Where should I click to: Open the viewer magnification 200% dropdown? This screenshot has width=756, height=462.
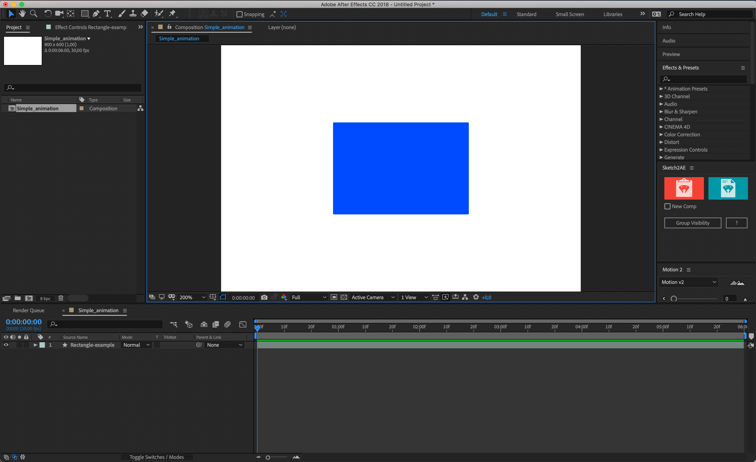click(192, 297)
